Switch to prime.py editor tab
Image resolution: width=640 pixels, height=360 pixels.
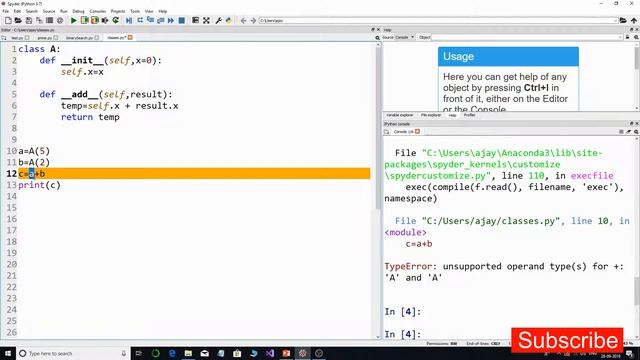point(44,38)
